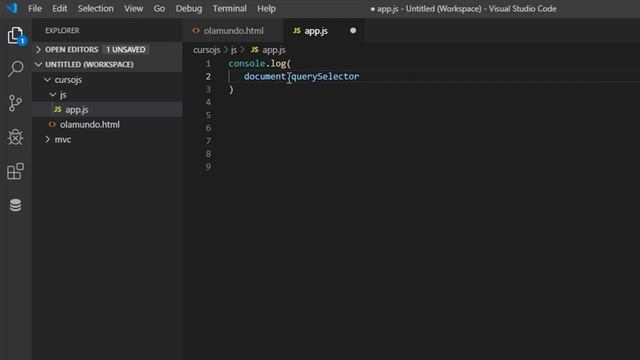Collapse the js folder

click(53, 95)
